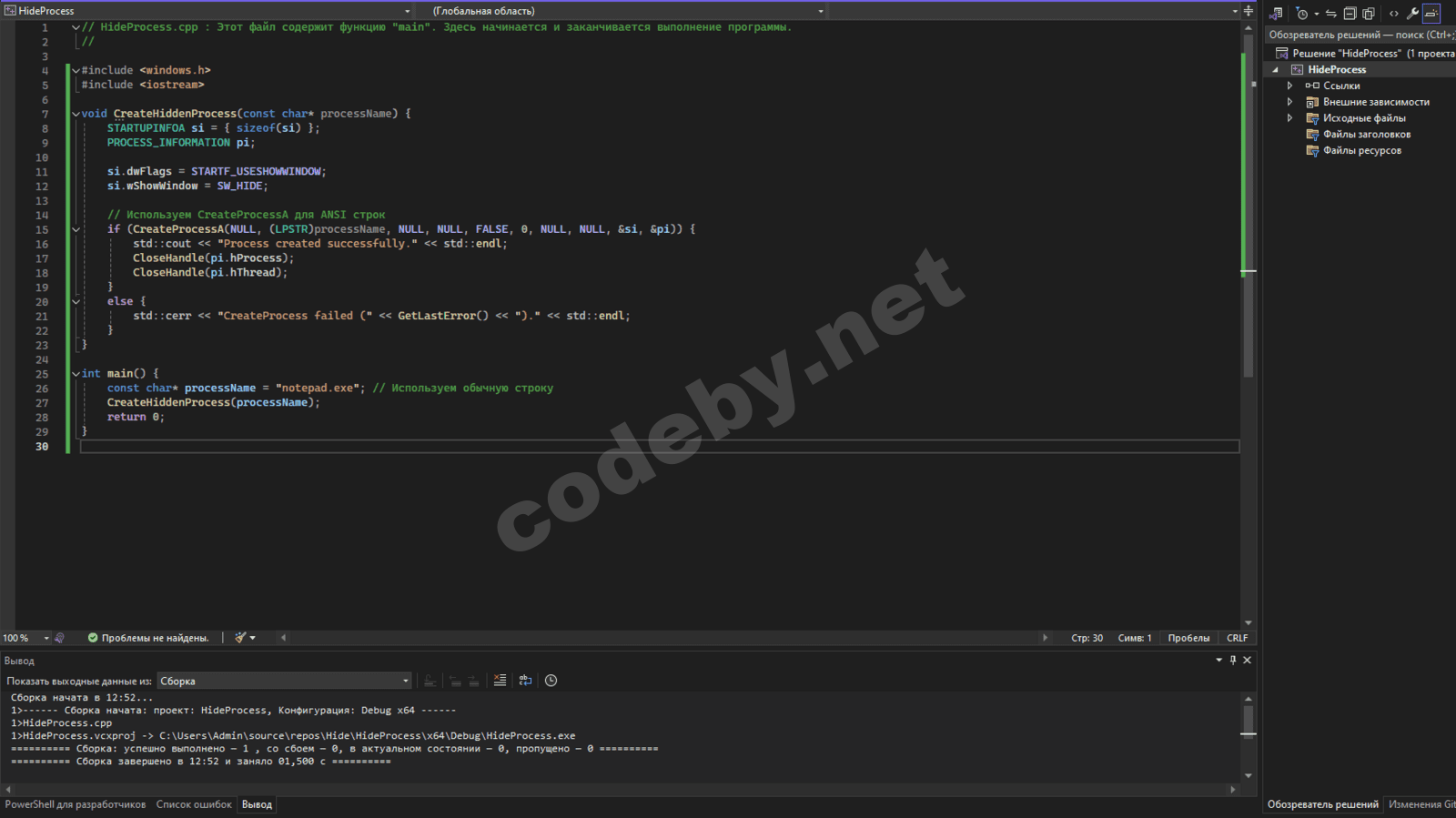1456x818 pixels.
Task: Open the 100 % zoom level dropdown
Action: pyautogui.click(x=46, y=639)
